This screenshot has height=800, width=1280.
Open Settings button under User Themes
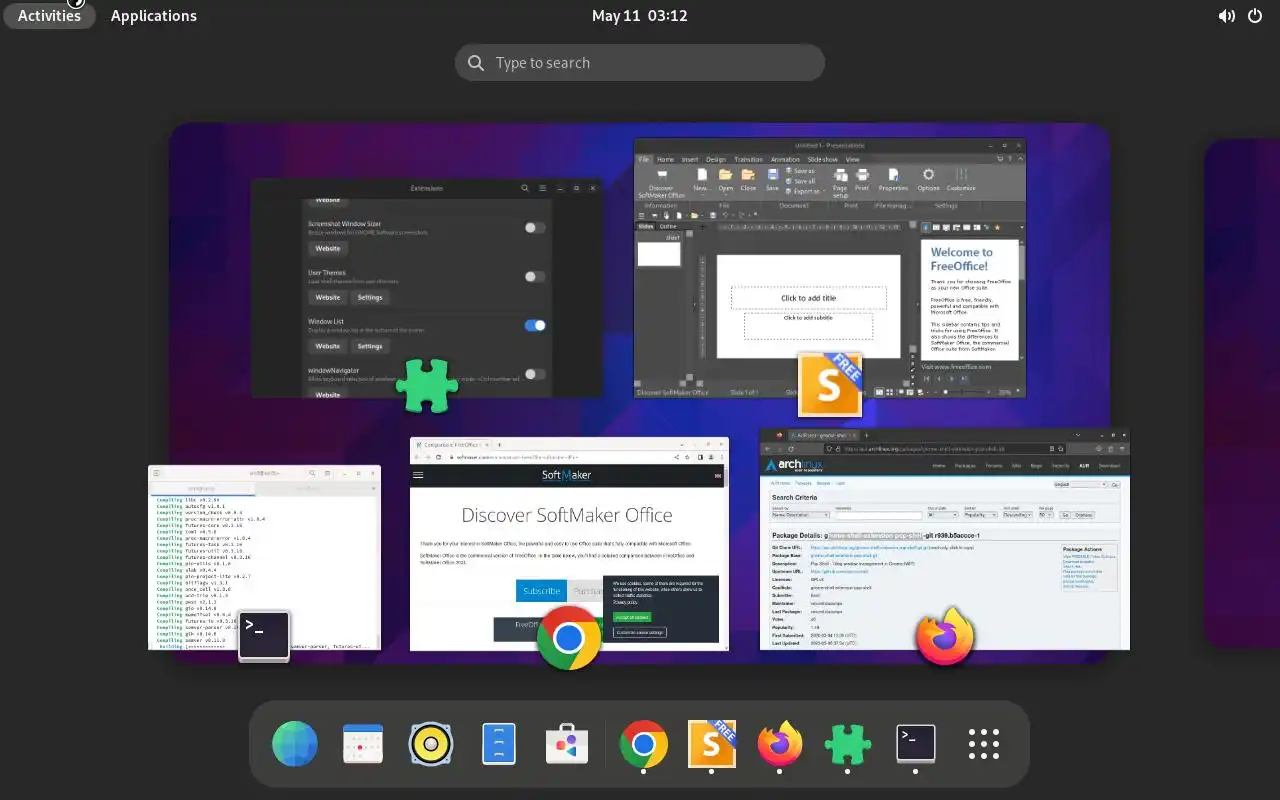tap(370, 297)
